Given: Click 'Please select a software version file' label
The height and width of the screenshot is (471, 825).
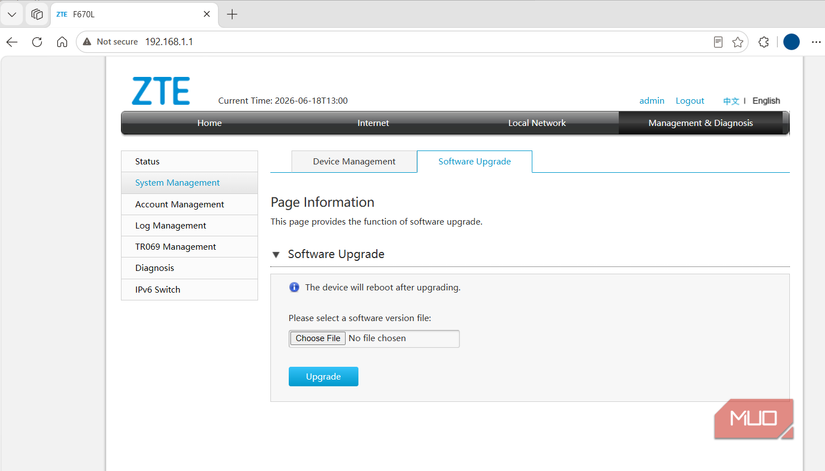Looking at the screenshot, I should coord(360,318).
